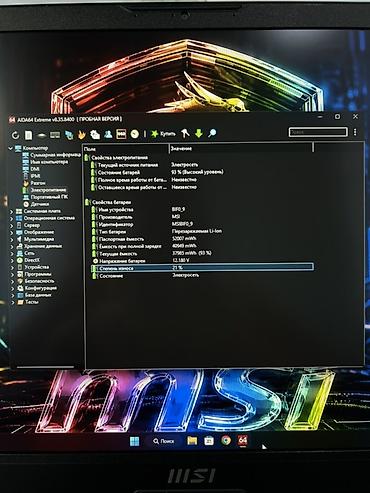Select the Тип батареи row
Image resolution: width=370 pixels, height=493 pixels.
[201, 231]
